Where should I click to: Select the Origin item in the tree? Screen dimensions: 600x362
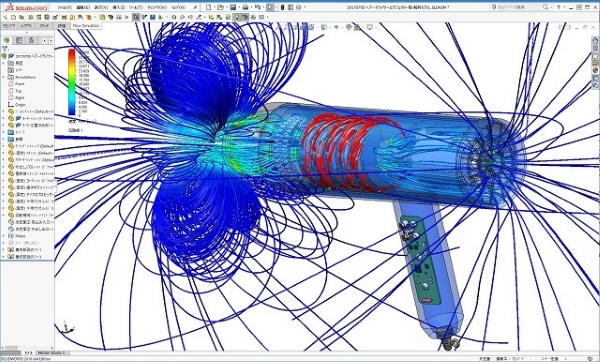click(x=20, y=105)
